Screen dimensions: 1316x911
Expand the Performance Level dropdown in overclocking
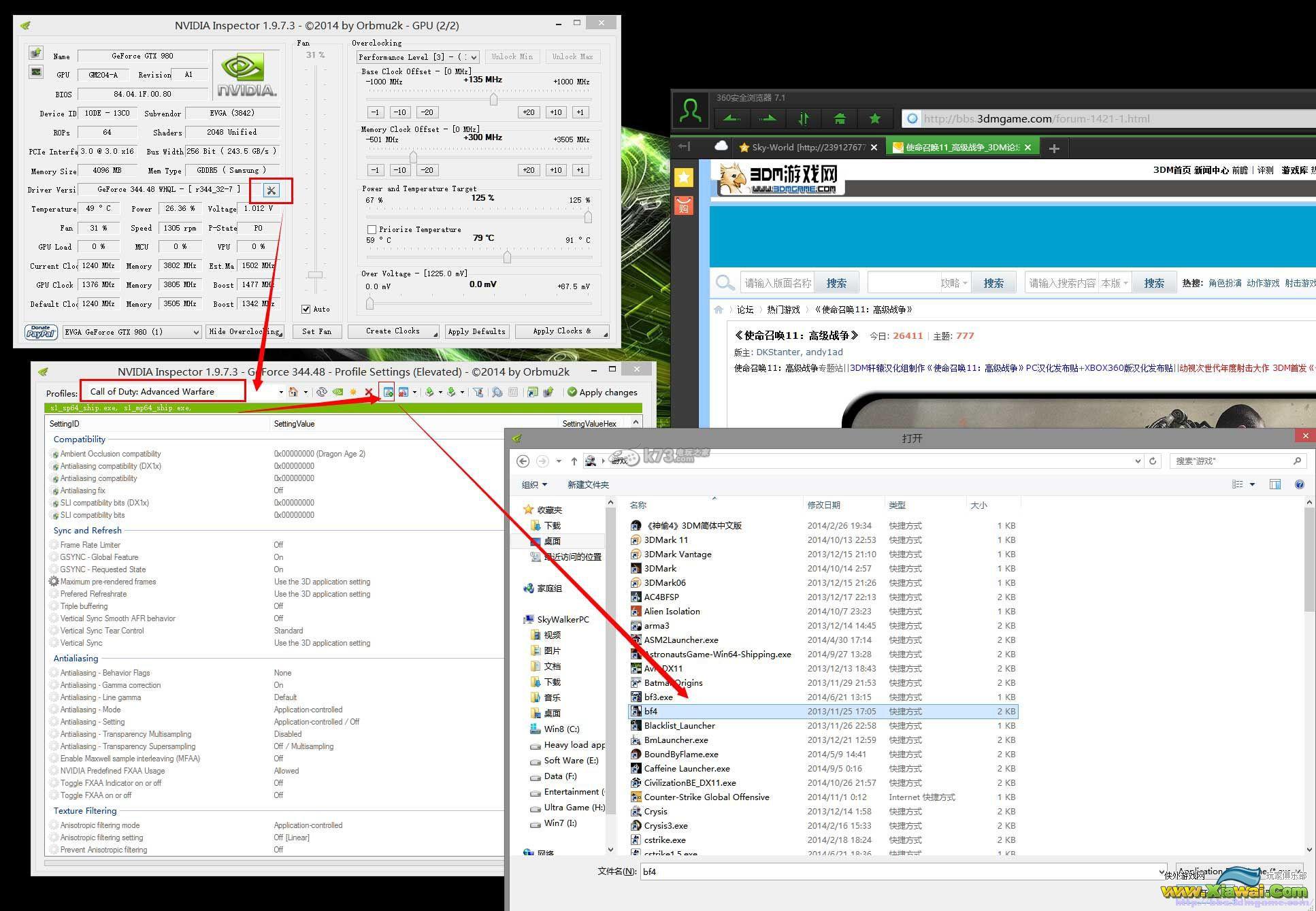point(469,58)
